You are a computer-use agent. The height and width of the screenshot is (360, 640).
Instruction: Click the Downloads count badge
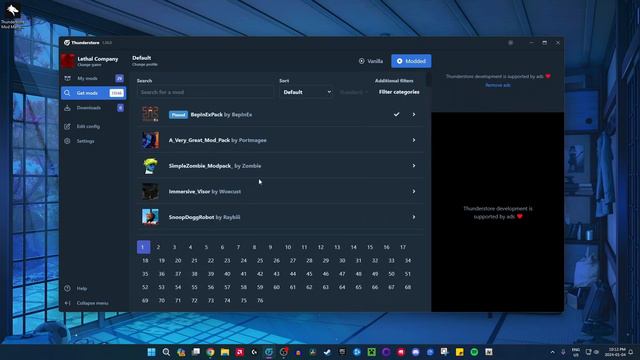(x=120, y=108)
